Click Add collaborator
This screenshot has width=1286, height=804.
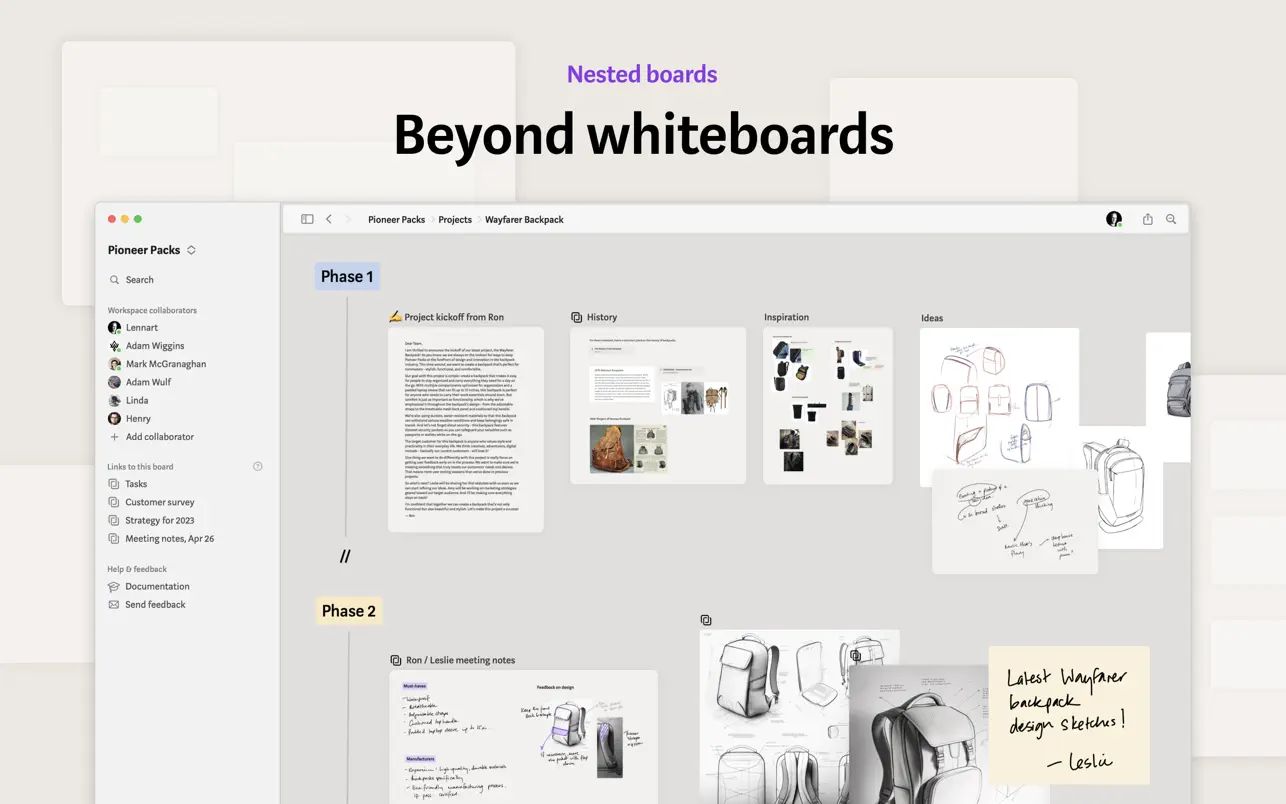[x=153, y=436]
